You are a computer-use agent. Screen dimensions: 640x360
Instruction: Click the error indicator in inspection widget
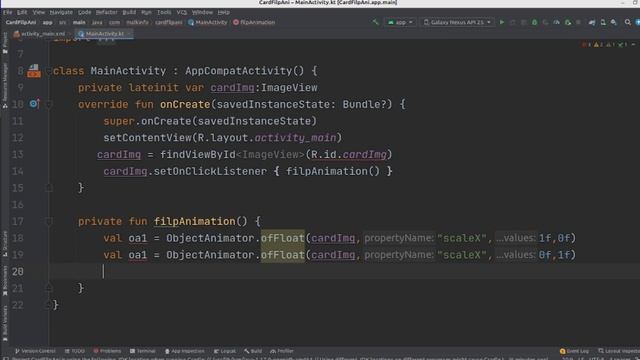586,44
